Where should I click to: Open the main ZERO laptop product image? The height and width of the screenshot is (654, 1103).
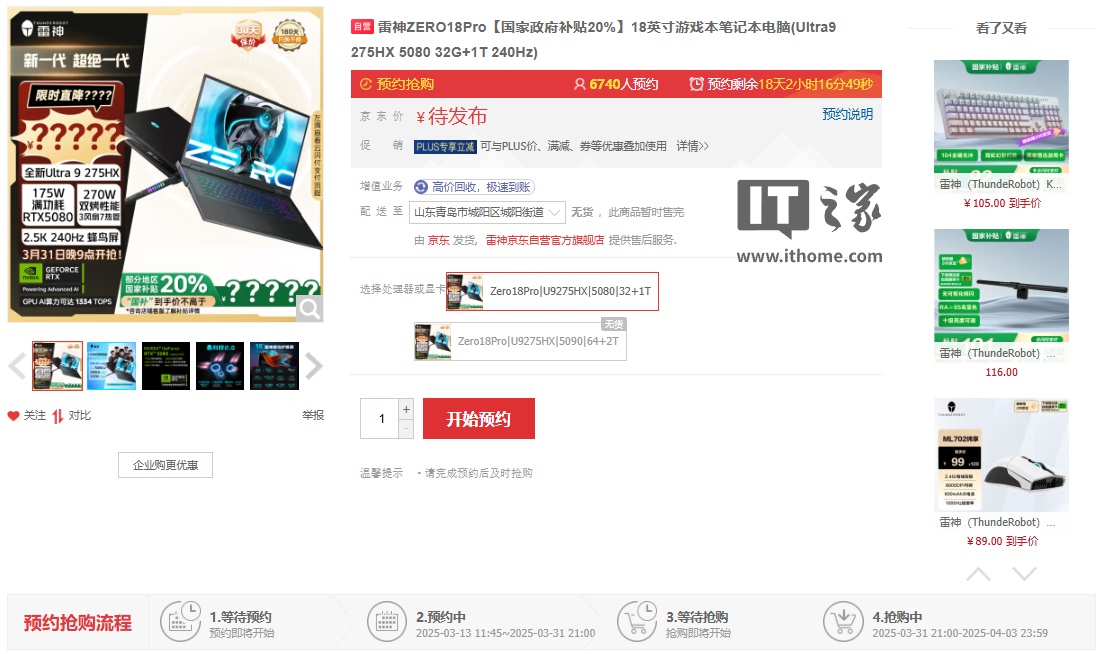(165, 165)
